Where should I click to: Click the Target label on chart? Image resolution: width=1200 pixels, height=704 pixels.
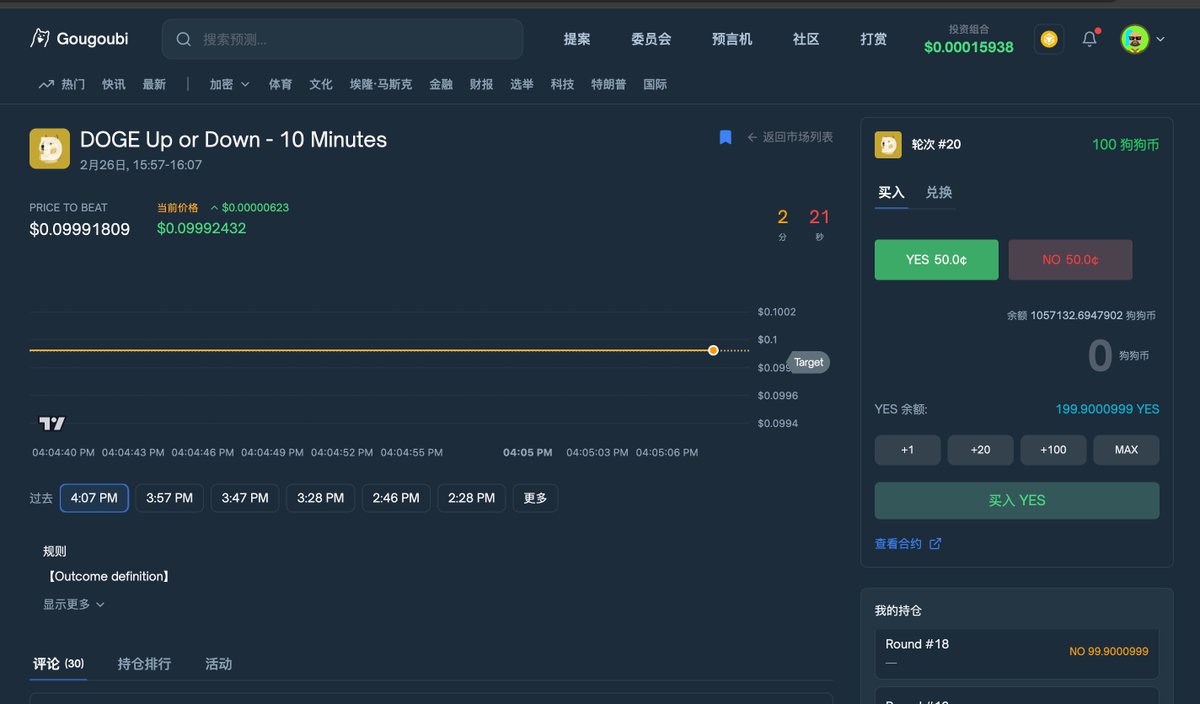point(809,362)
